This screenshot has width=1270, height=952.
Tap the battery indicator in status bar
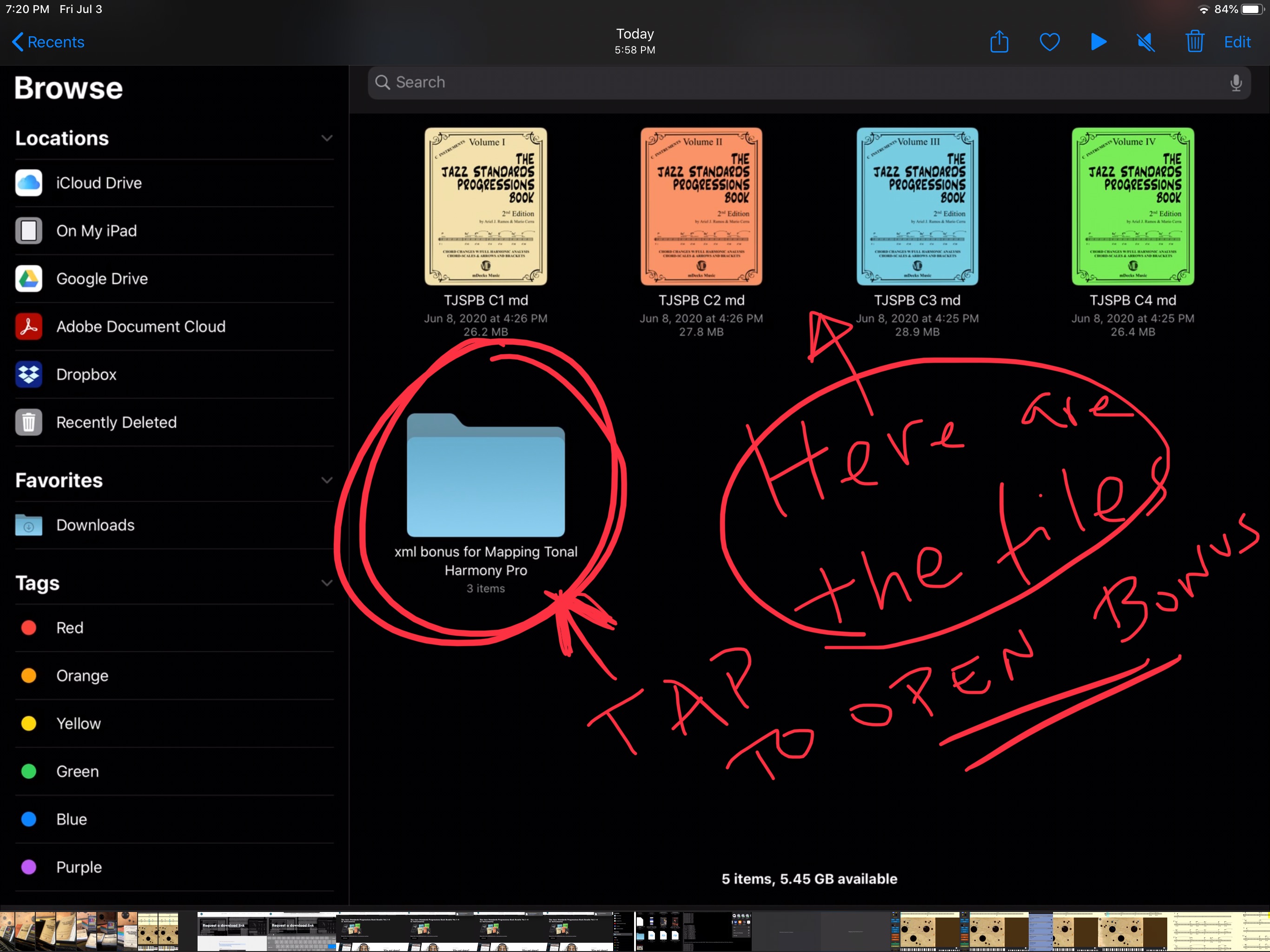coord(1253,9)
